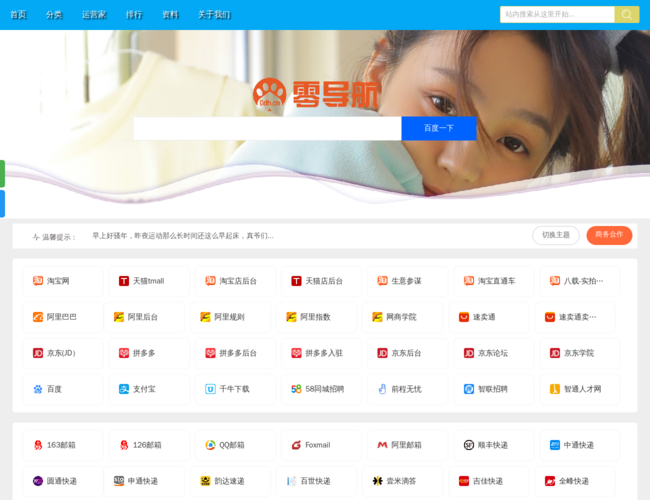This screenshot has height=500, width=650.
Task: Open the 运营家 nav item
Action: click(94, 15)
